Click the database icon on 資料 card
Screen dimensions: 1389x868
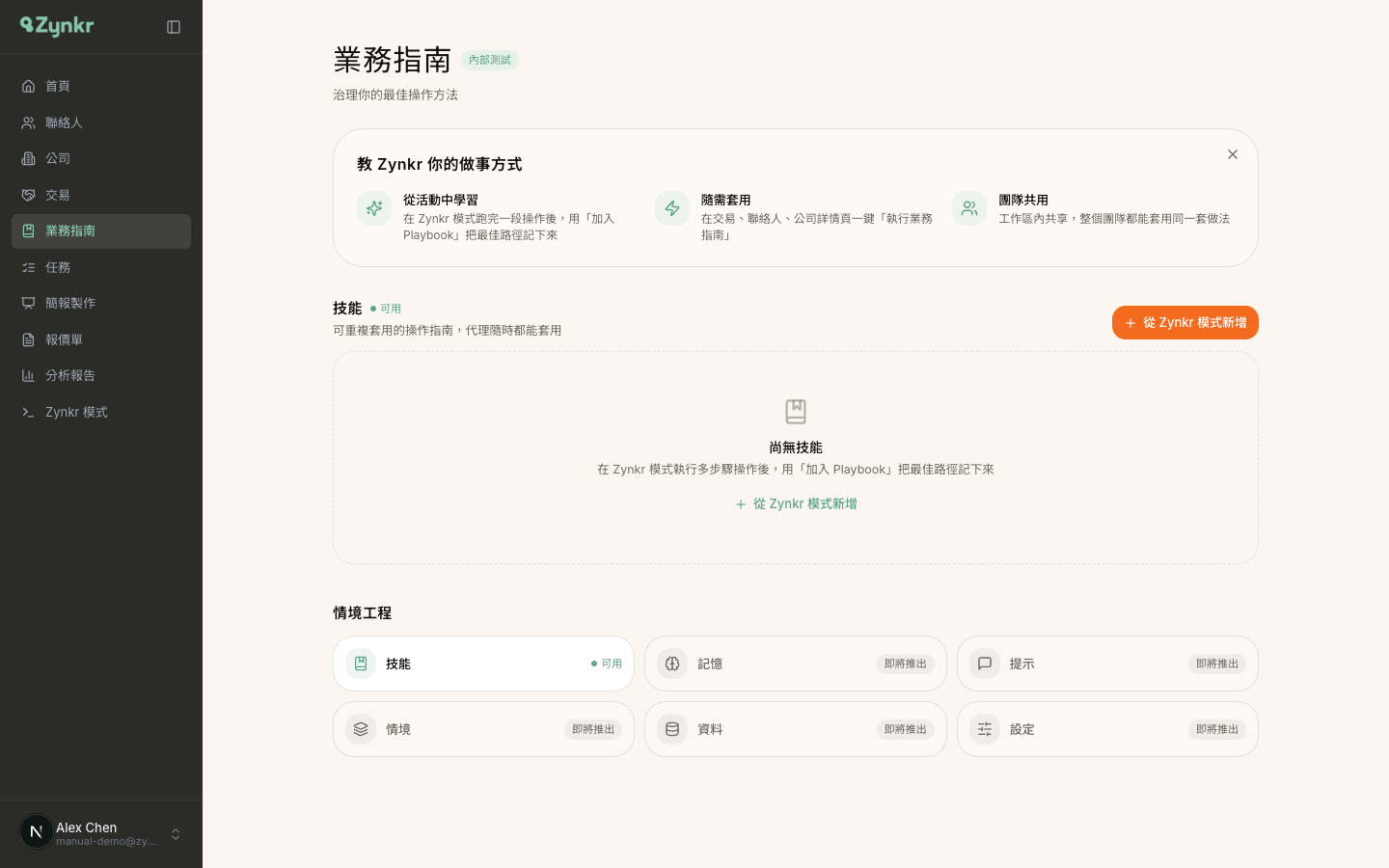pos(672,729)
